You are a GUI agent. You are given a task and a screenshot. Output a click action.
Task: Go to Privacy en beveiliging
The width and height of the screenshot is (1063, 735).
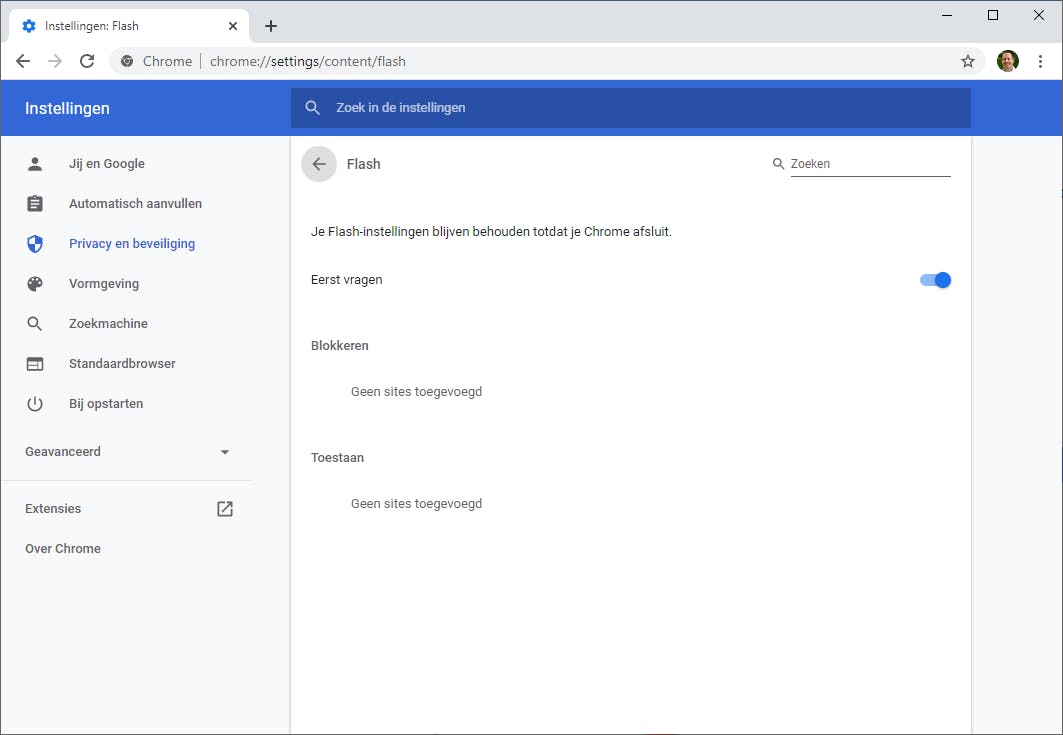(x=132, y=244)
